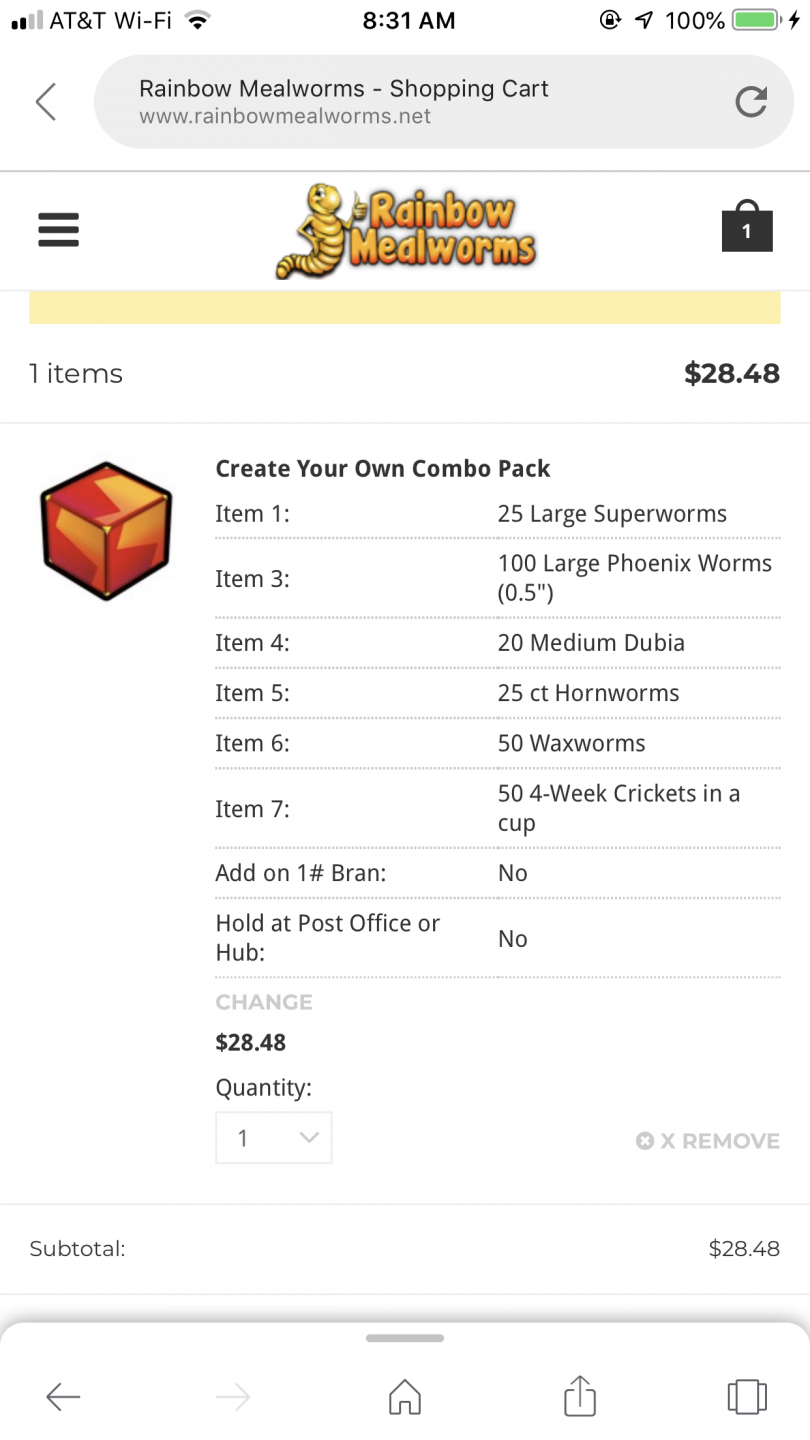Tap the back chevron beside address bar
The height and width of the screenshot is (1440, 810).
46,101
